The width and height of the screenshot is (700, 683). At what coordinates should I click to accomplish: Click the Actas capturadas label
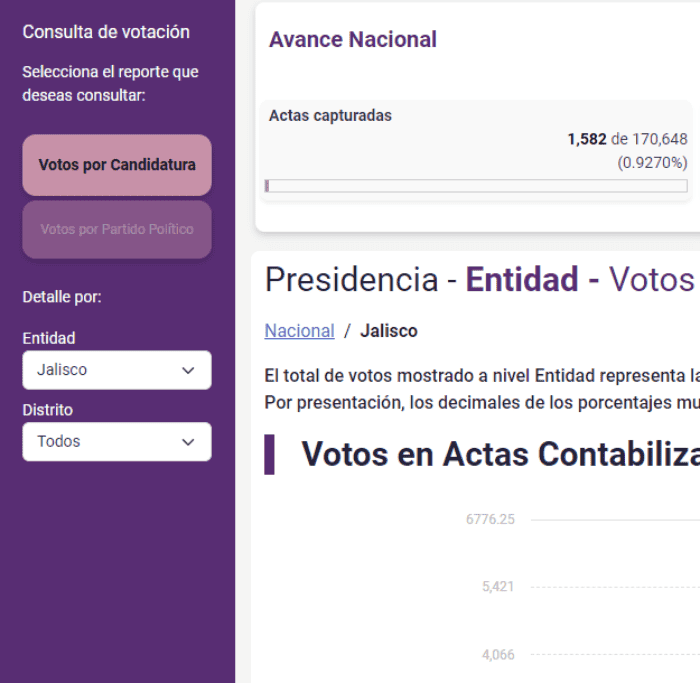tap(330, 116)
